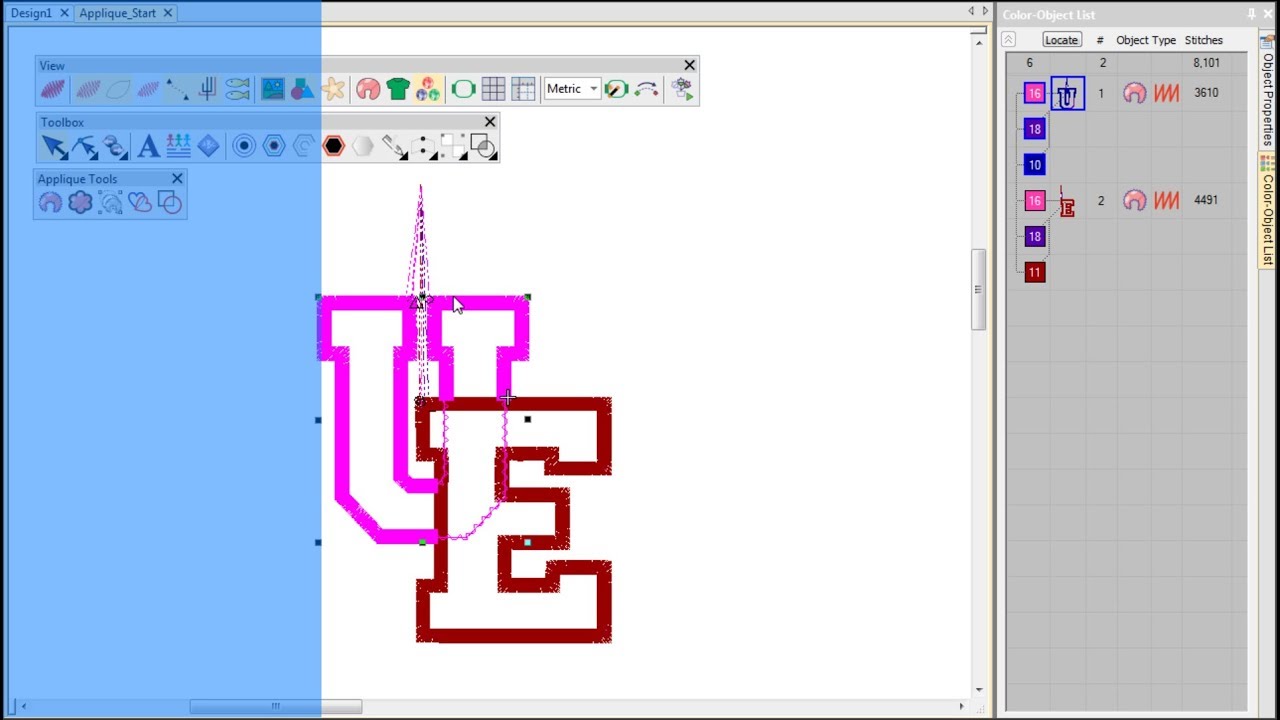1280x720 pixels.
Task: Click the needle points fork icon
Action: pyautogui.click(x=208, y=90)
